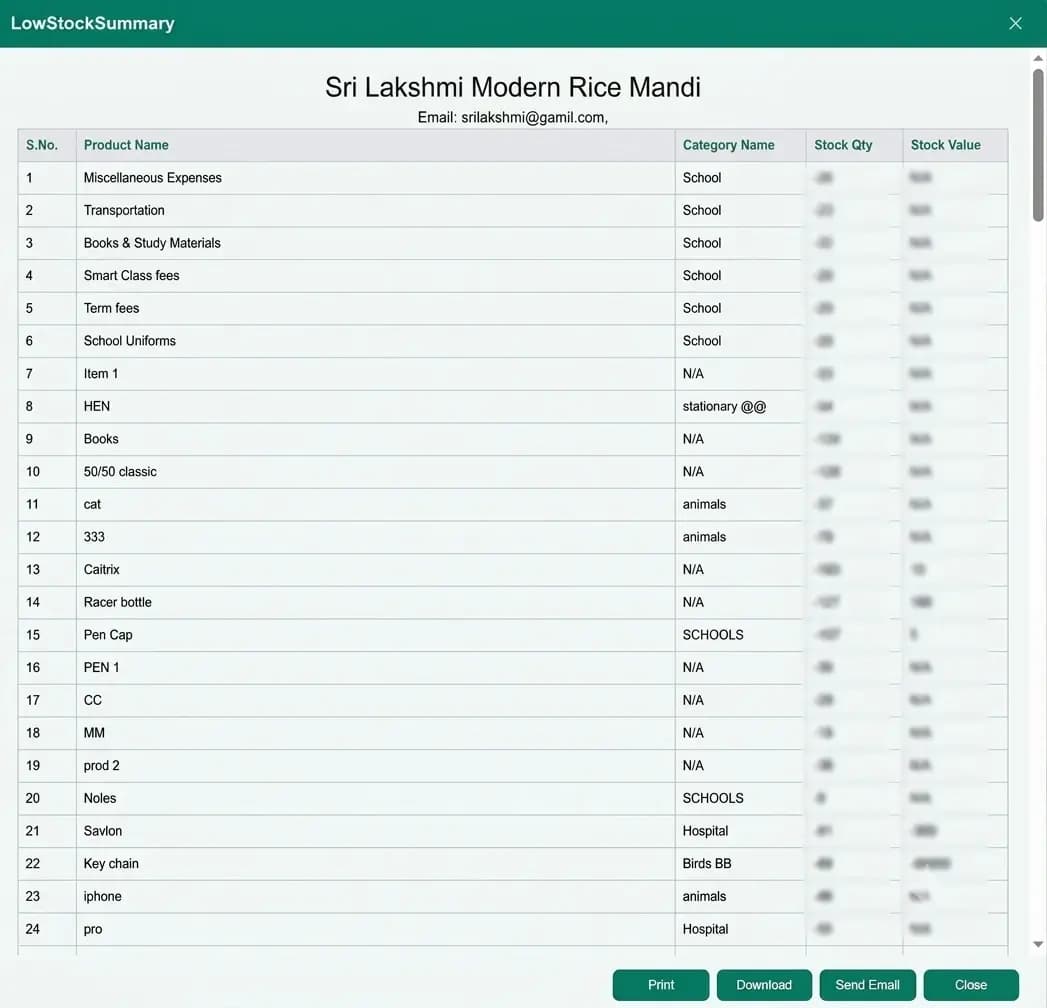This screenshot has height=1008, width=1047.
Task: Click the Hospital category in the Savlon row
Action: click(x=740, y=831)
